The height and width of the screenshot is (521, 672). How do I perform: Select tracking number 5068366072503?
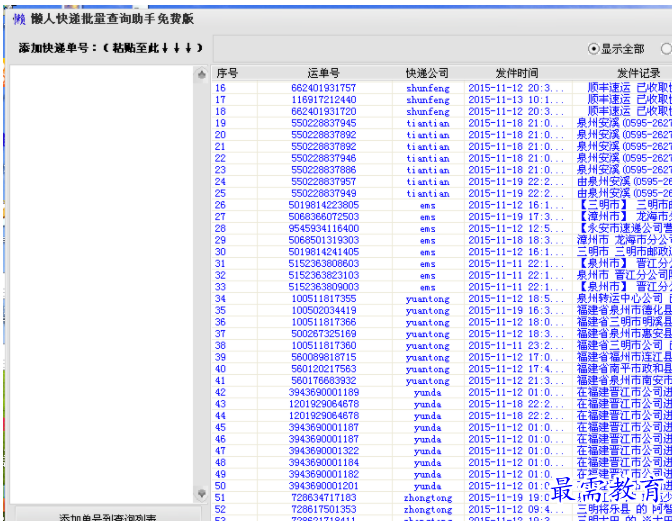coord(324,217)
